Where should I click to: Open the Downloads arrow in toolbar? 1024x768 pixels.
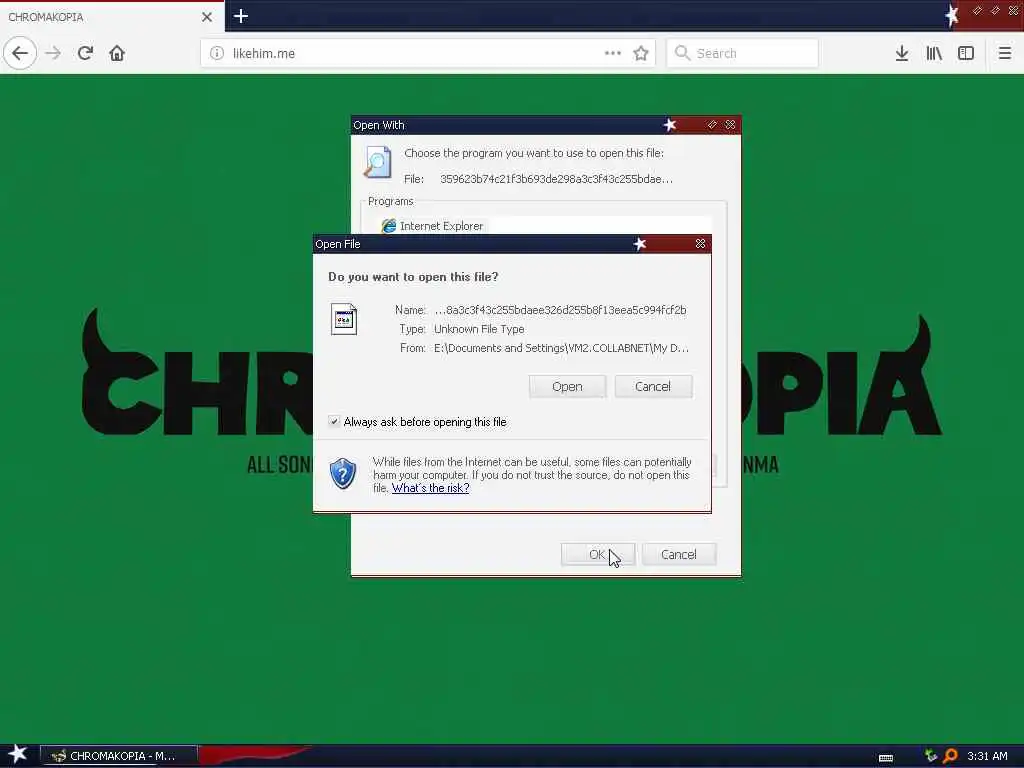902,53
